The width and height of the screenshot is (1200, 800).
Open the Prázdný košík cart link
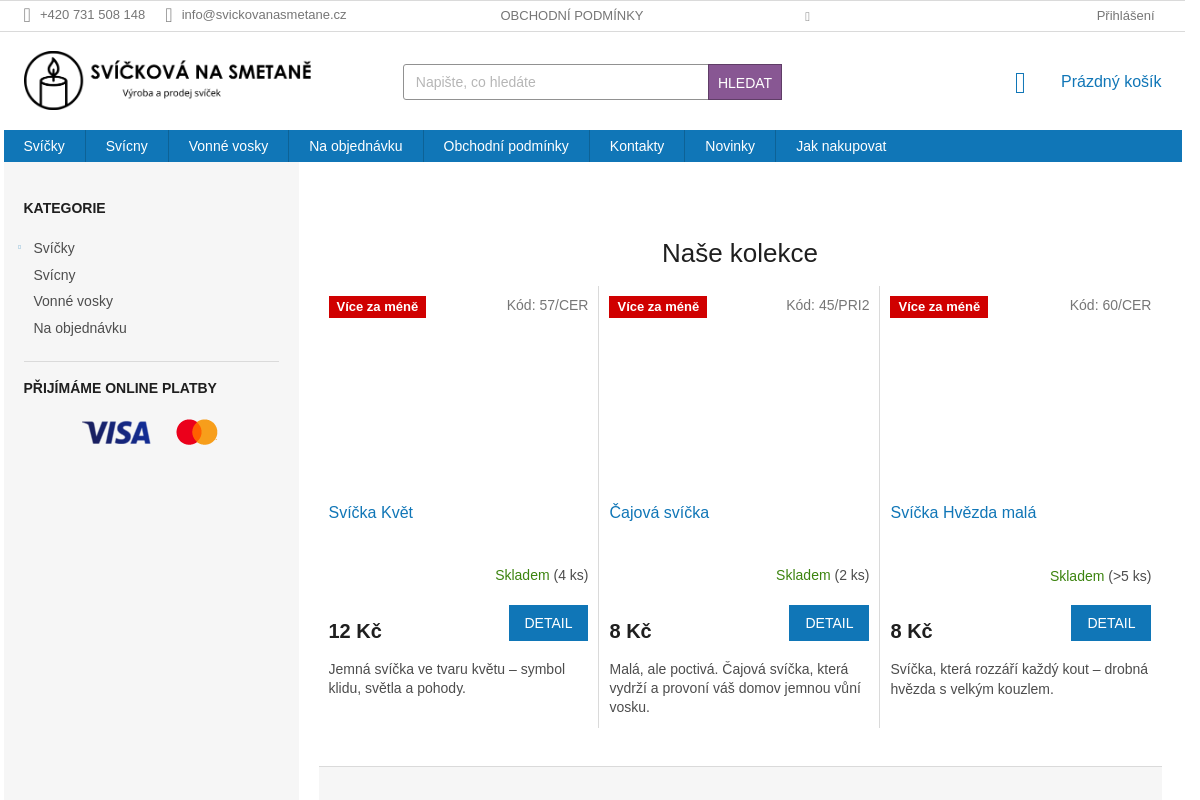click(x=1111, y=82)
